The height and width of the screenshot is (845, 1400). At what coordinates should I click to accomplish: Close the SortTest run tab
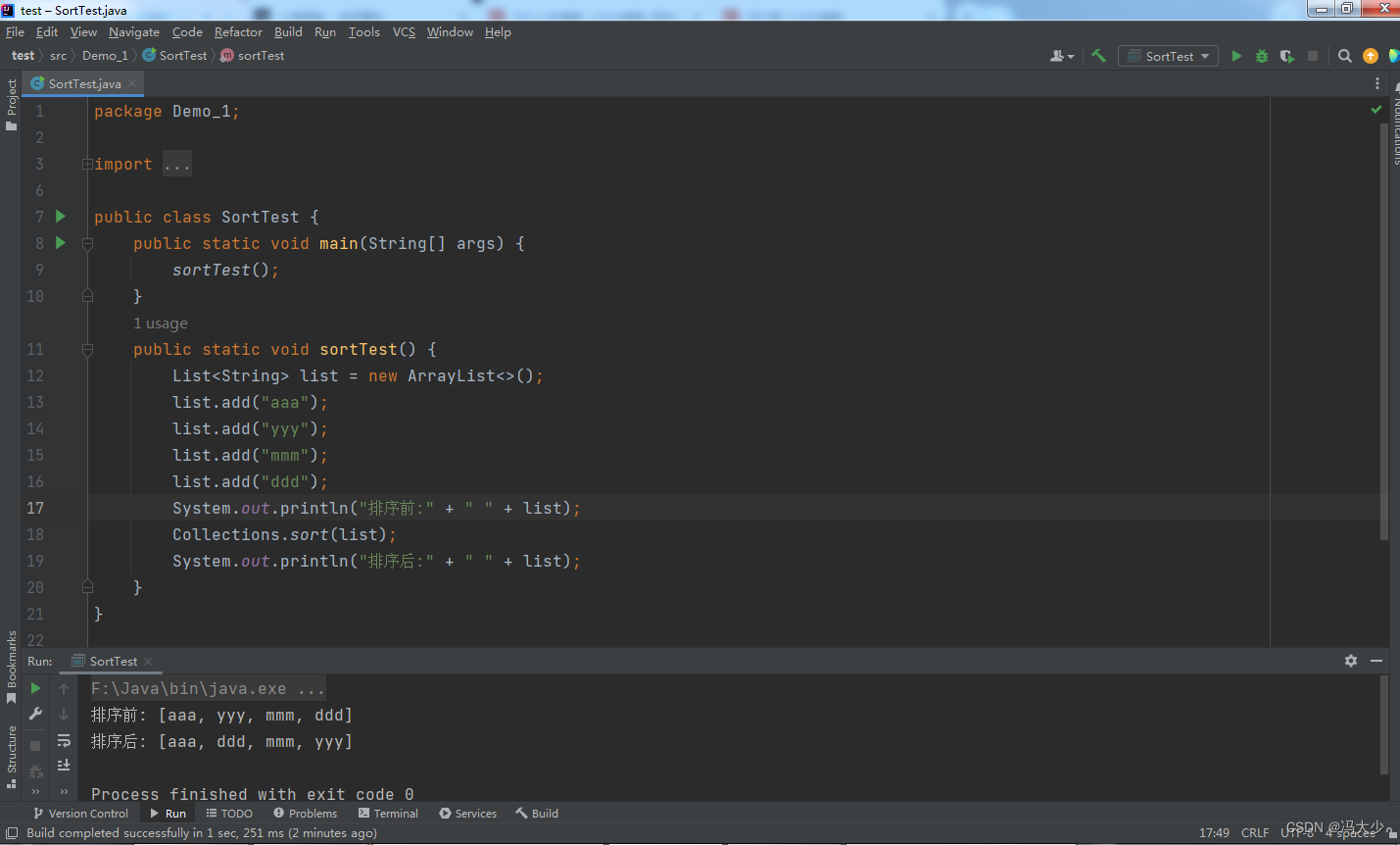click(148, 662)
